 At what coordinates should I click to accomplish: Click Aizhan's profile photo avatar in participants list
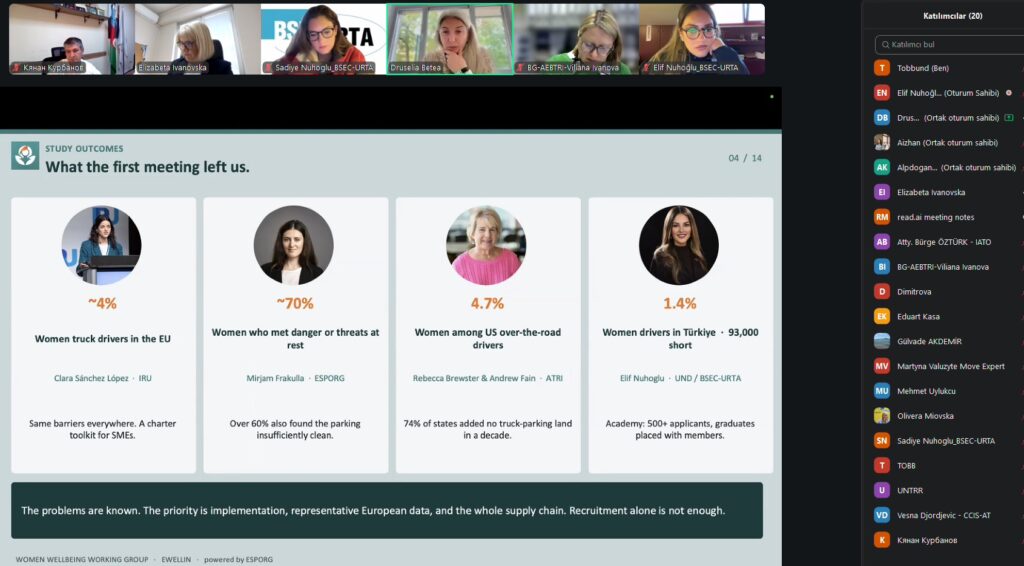click(882, 142)
